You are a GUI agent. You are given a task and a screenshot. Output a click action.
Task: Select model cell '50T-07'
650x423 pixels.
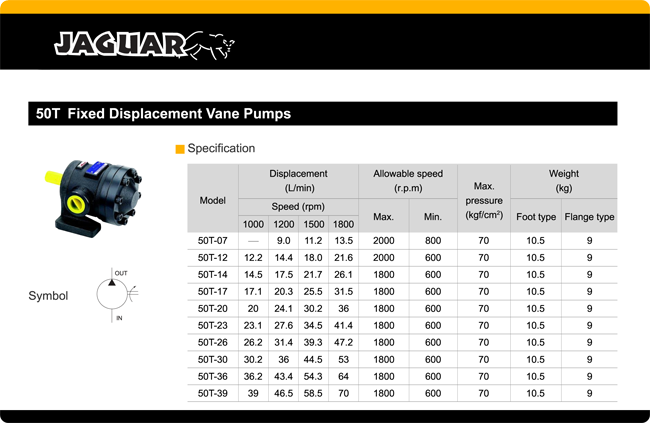[x=213, y=241]
